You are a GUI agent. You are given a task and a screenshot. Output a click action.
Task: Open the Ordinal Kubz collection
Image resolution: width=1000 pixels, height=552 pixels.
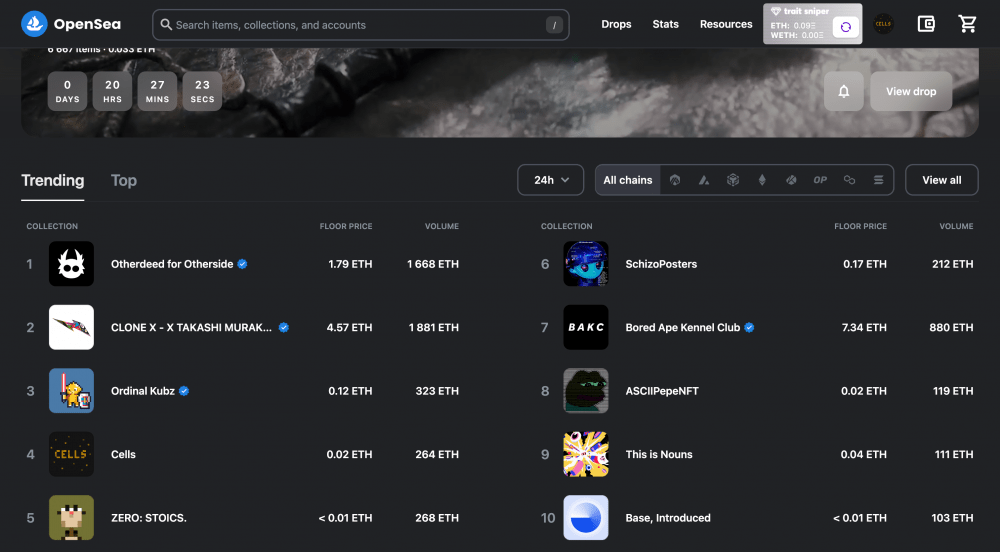[x=143, y=391]
